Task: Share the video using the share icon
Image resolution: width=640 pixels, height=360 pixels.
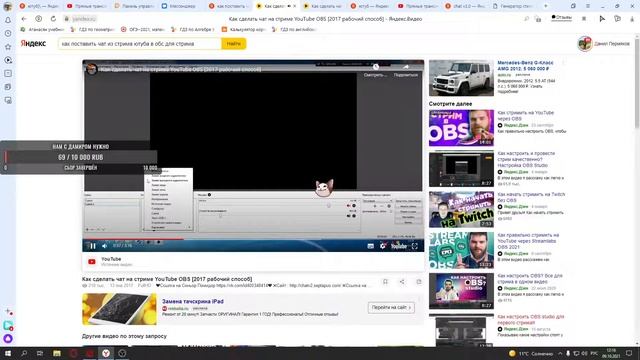Action: click(x=402, y=282)
